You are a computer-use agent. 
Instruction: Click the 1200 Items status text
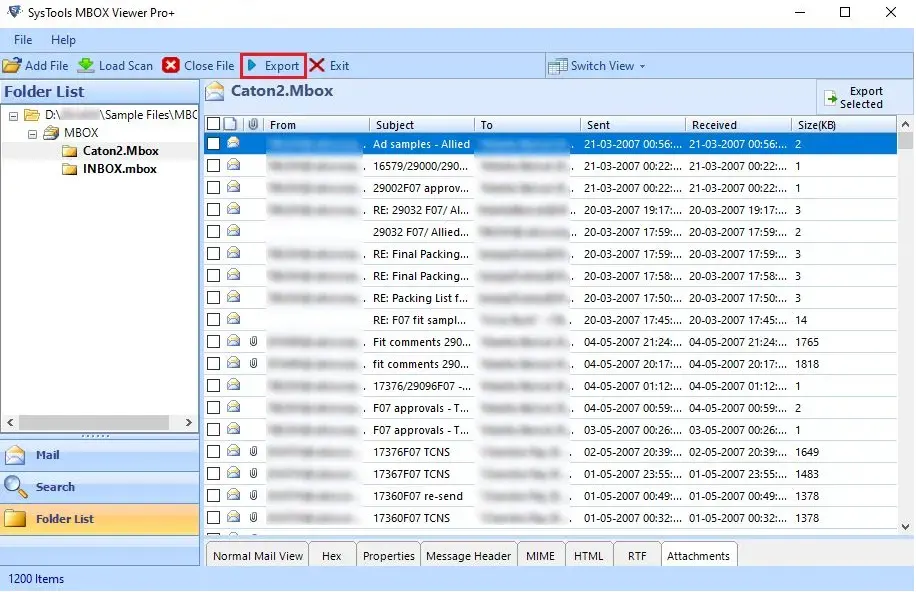[x=36, y=579]
